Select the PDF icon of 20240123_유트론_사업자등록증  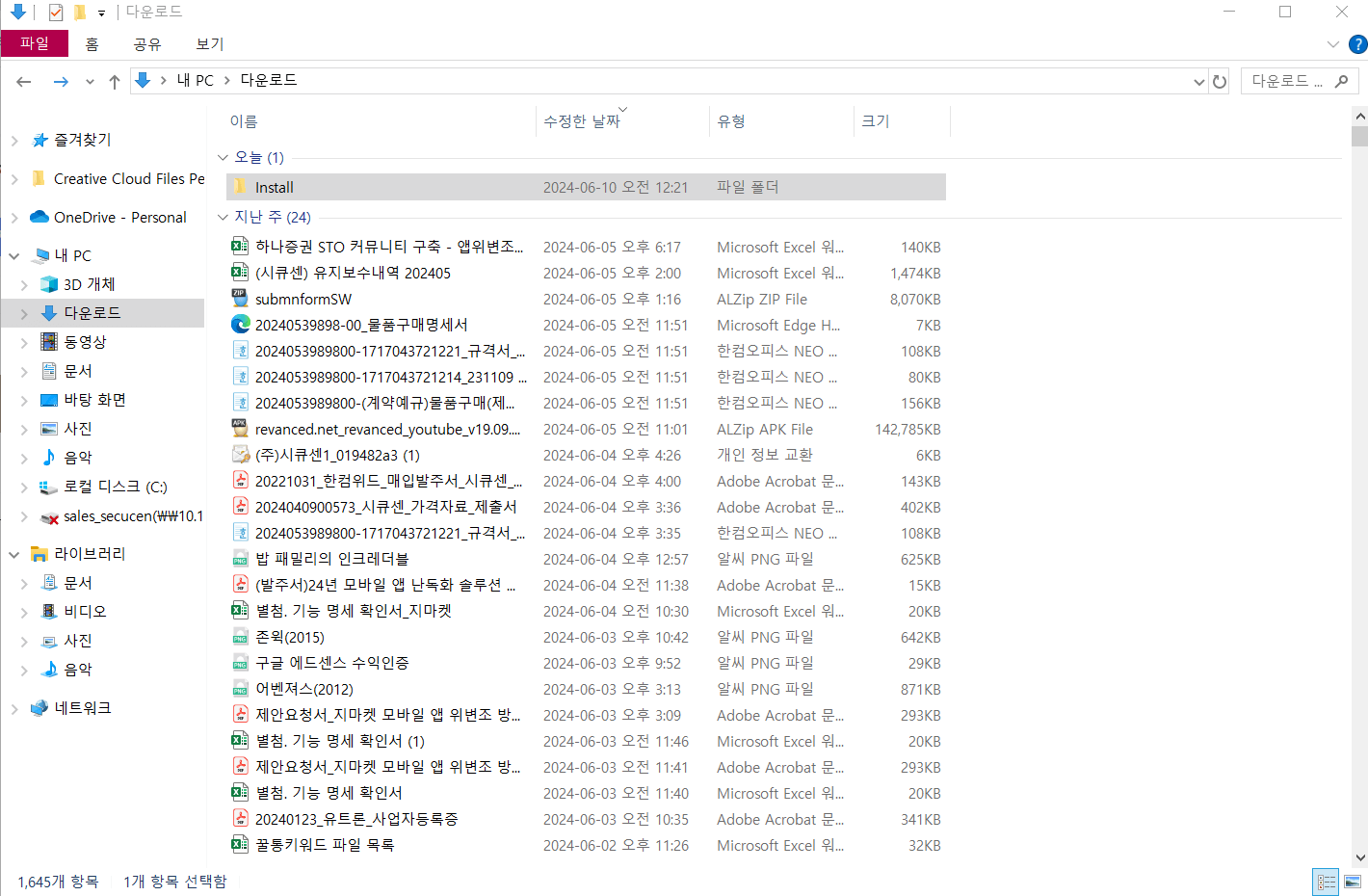tap(240, 819)
